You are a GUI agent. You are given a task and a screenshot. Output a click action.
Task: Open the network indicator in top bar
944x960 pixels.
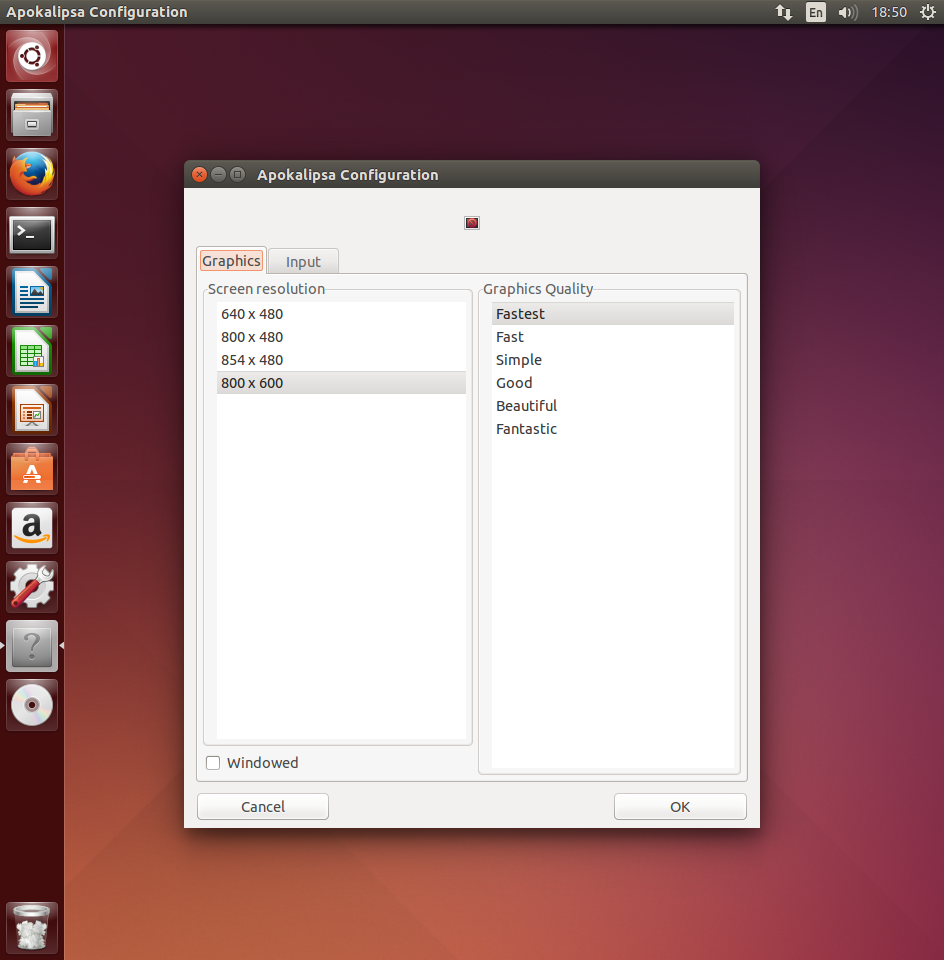(x=784, y=12)
